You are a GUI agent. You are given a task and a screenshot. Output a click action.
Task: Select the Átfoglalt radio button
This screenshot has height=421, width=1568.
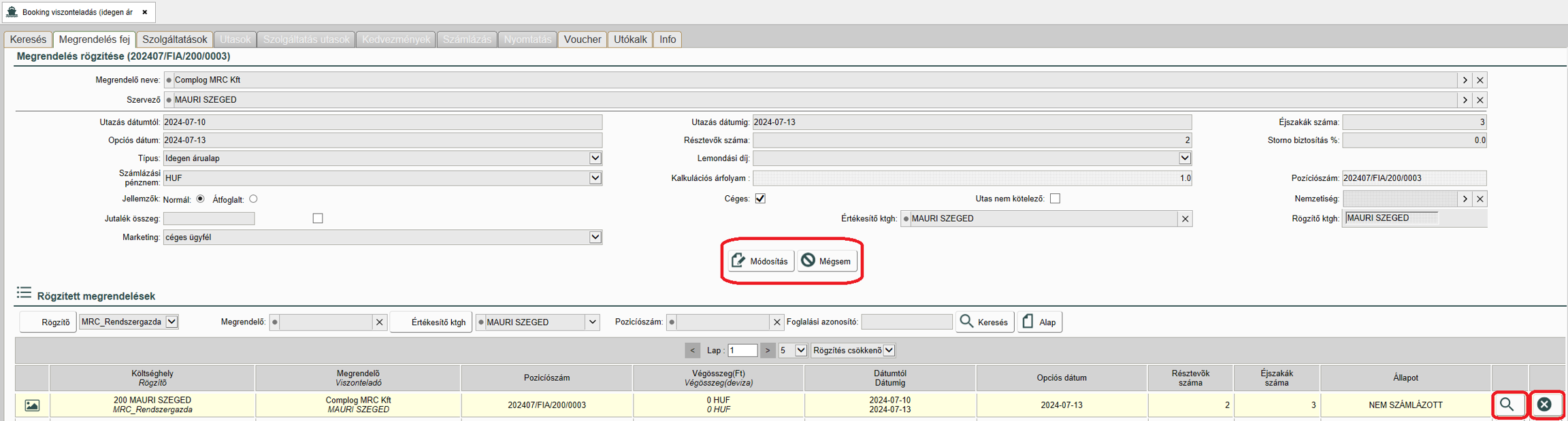253,199
